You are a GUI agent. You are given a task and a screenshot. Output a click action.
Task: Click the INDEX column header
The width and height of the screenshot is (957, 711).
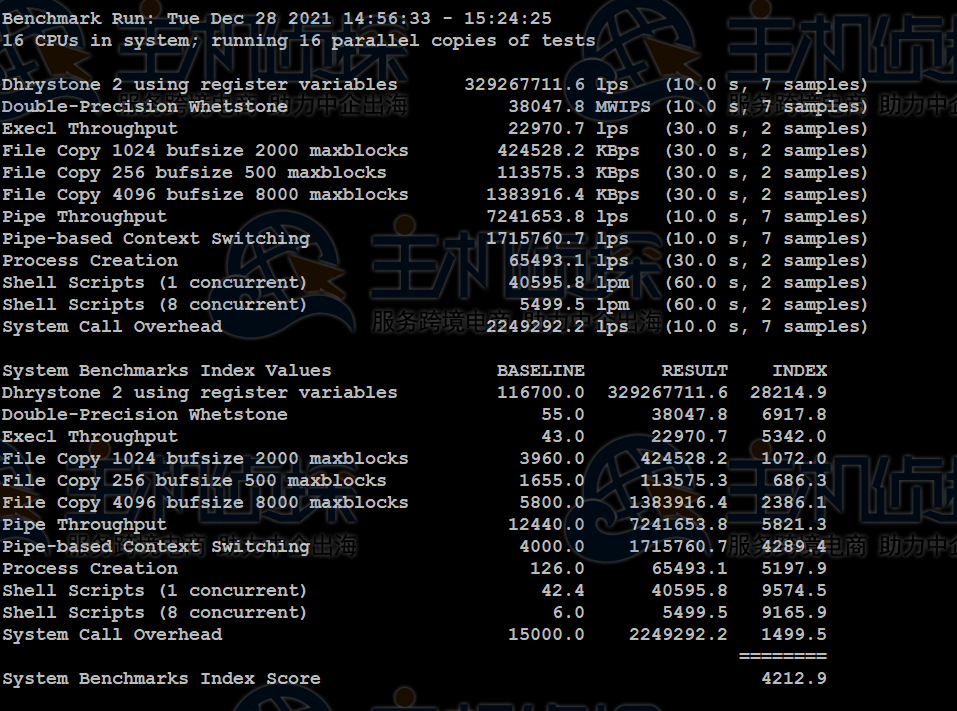[799, 371]
